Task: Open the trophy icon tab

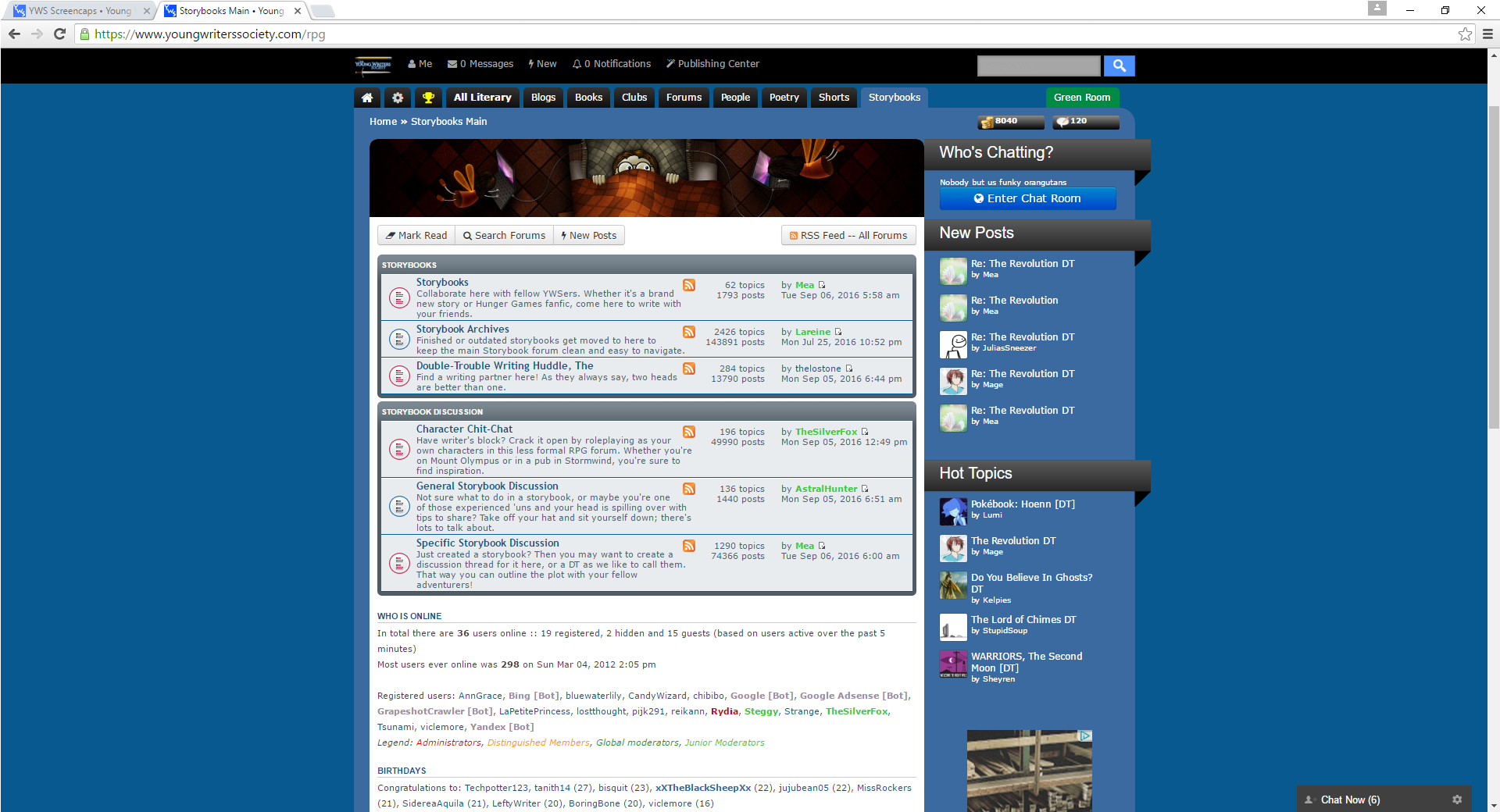Action: [428, 98]
